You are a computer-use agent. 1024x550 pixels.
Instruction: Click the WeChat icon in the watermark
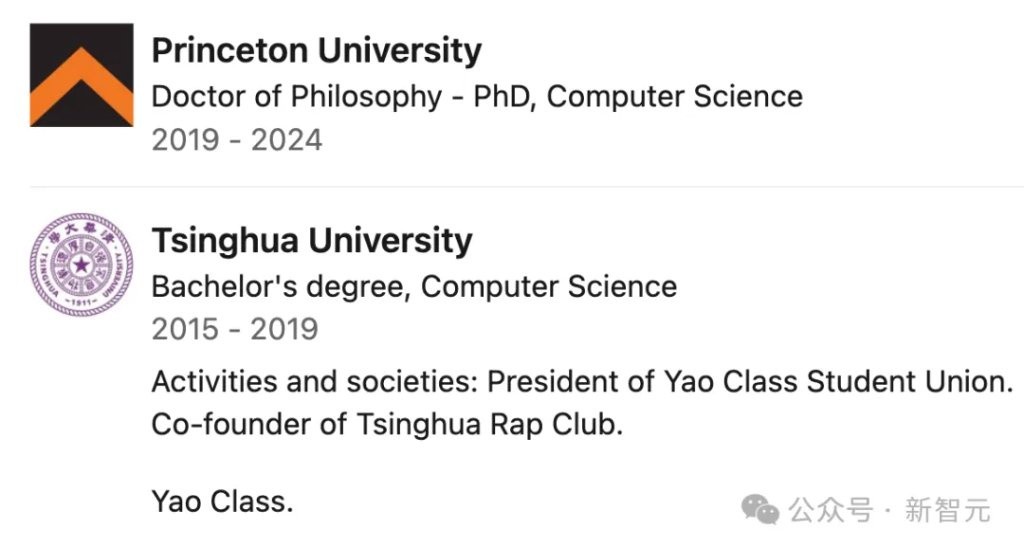click(x=761, y=510)
